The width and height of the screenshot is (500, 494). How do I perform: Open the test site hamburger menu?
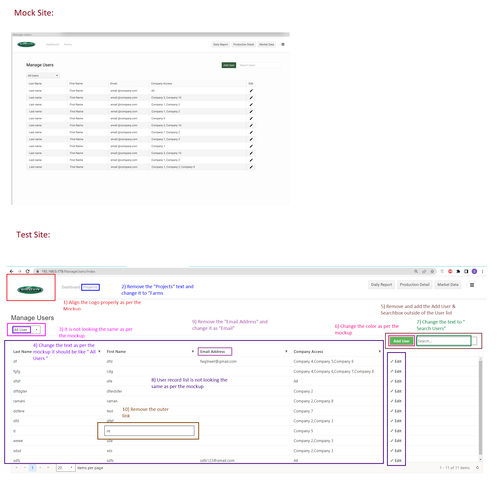(472, 285)
